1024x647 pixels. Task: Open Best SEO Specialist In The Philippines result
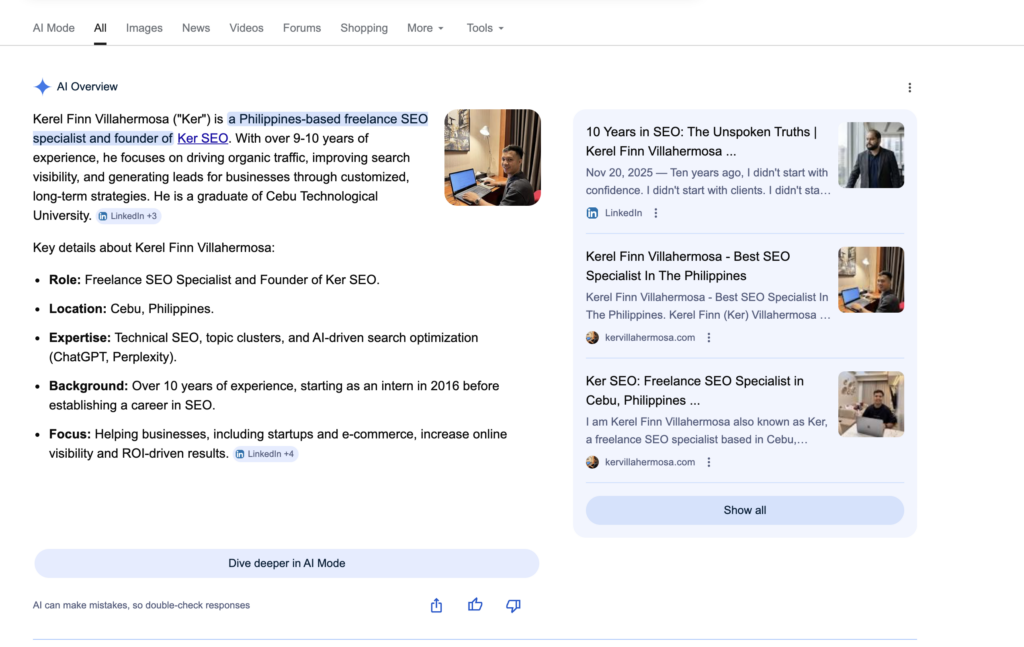point(688,266)
